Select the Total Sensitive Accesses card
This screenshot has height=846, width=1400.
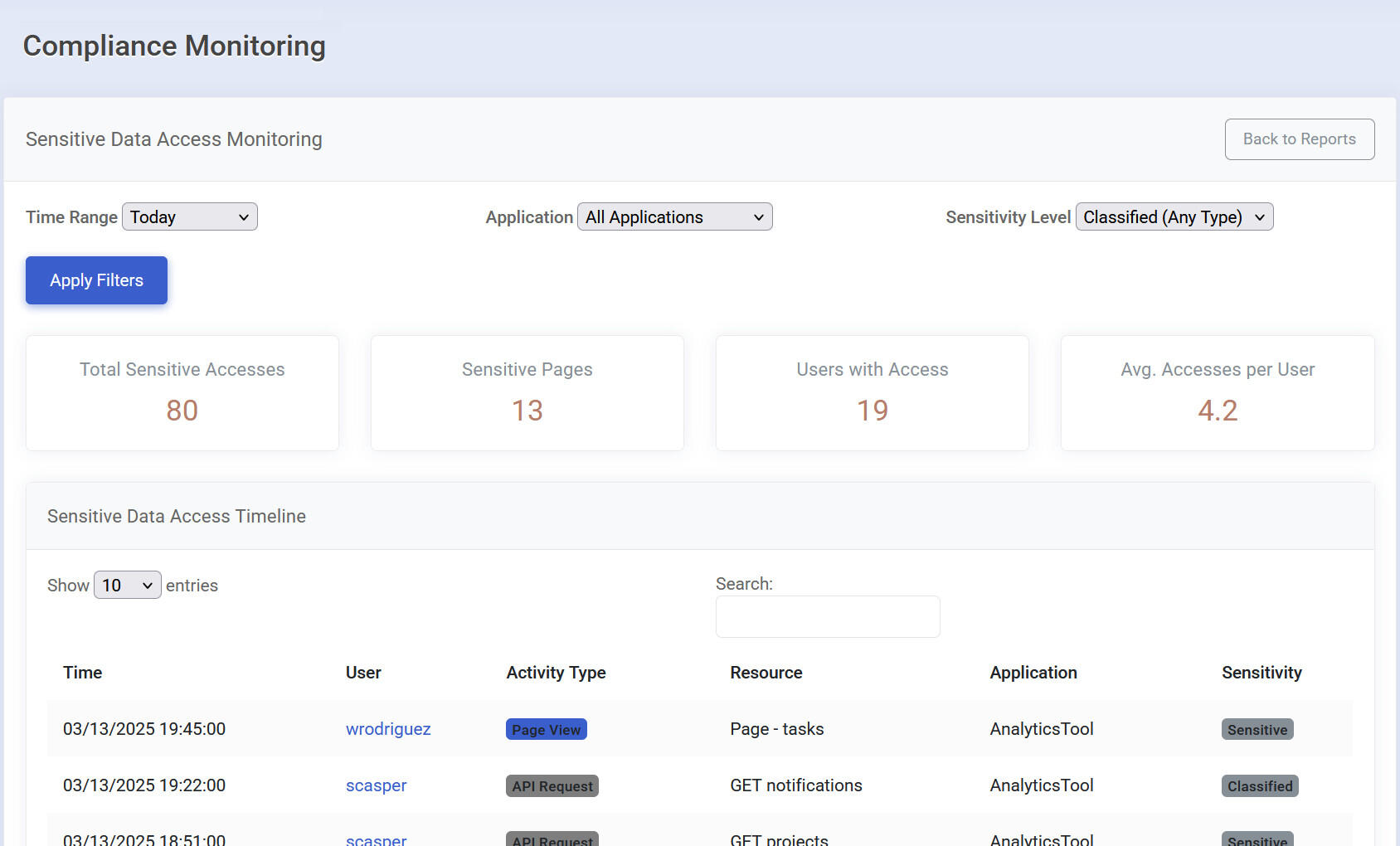pyautogui.click(x=182, y=393)
